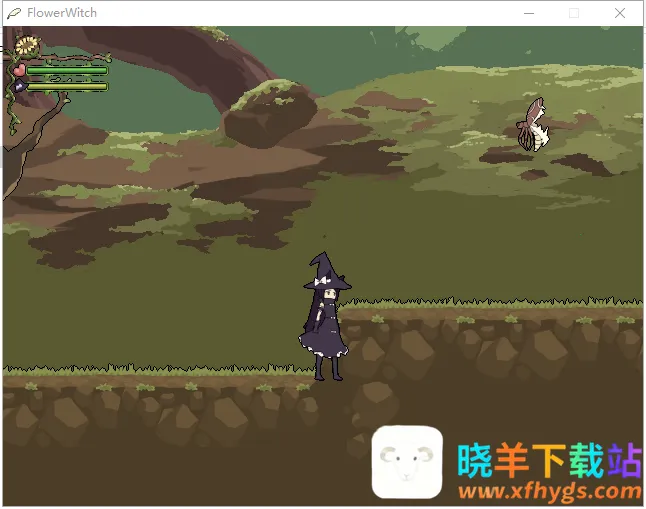Open the www.xfhygs.com watermark link

point(550,491)
